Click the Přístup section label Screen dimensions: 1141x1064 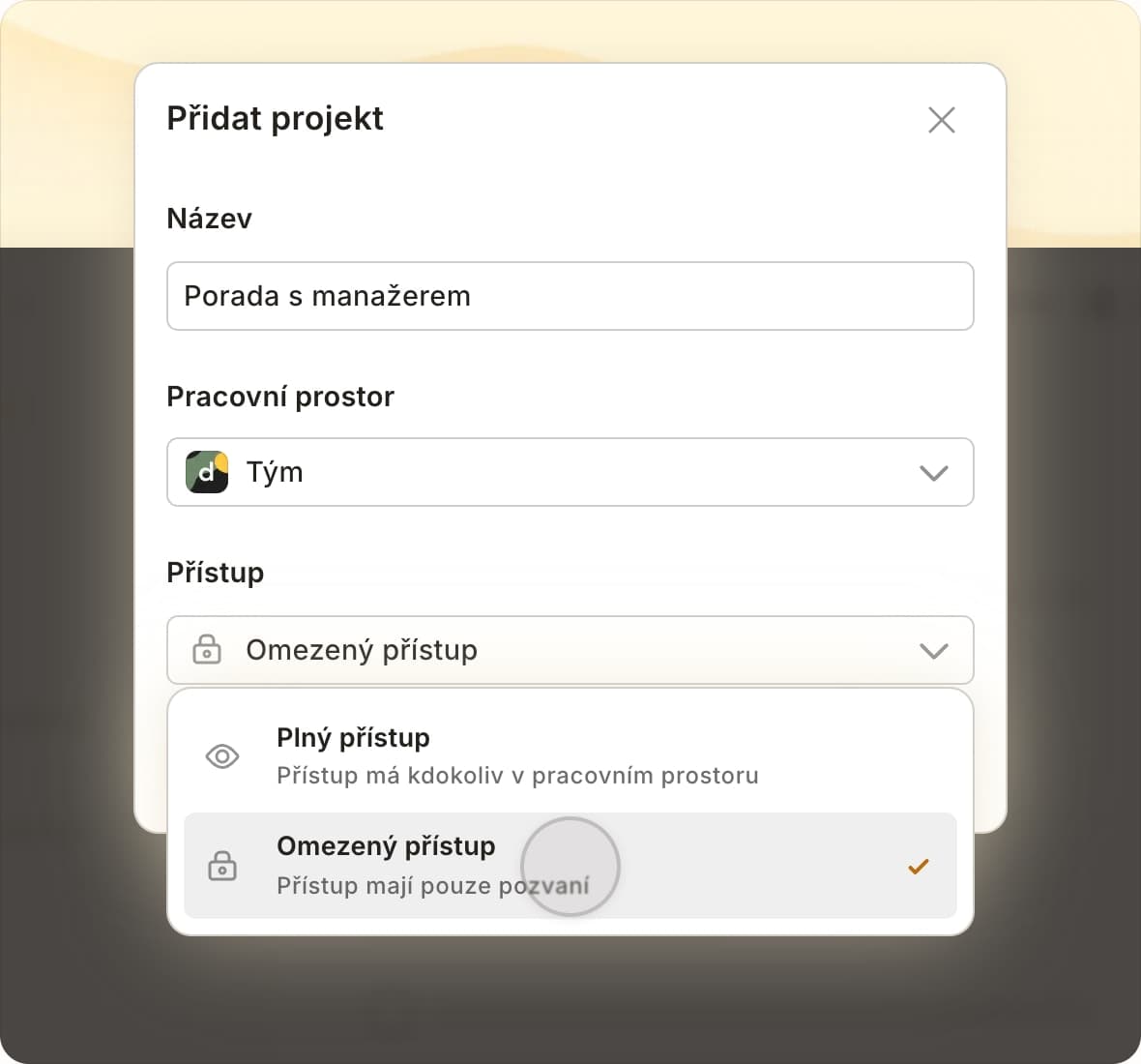pyautogui.click(x=215, y=573)
